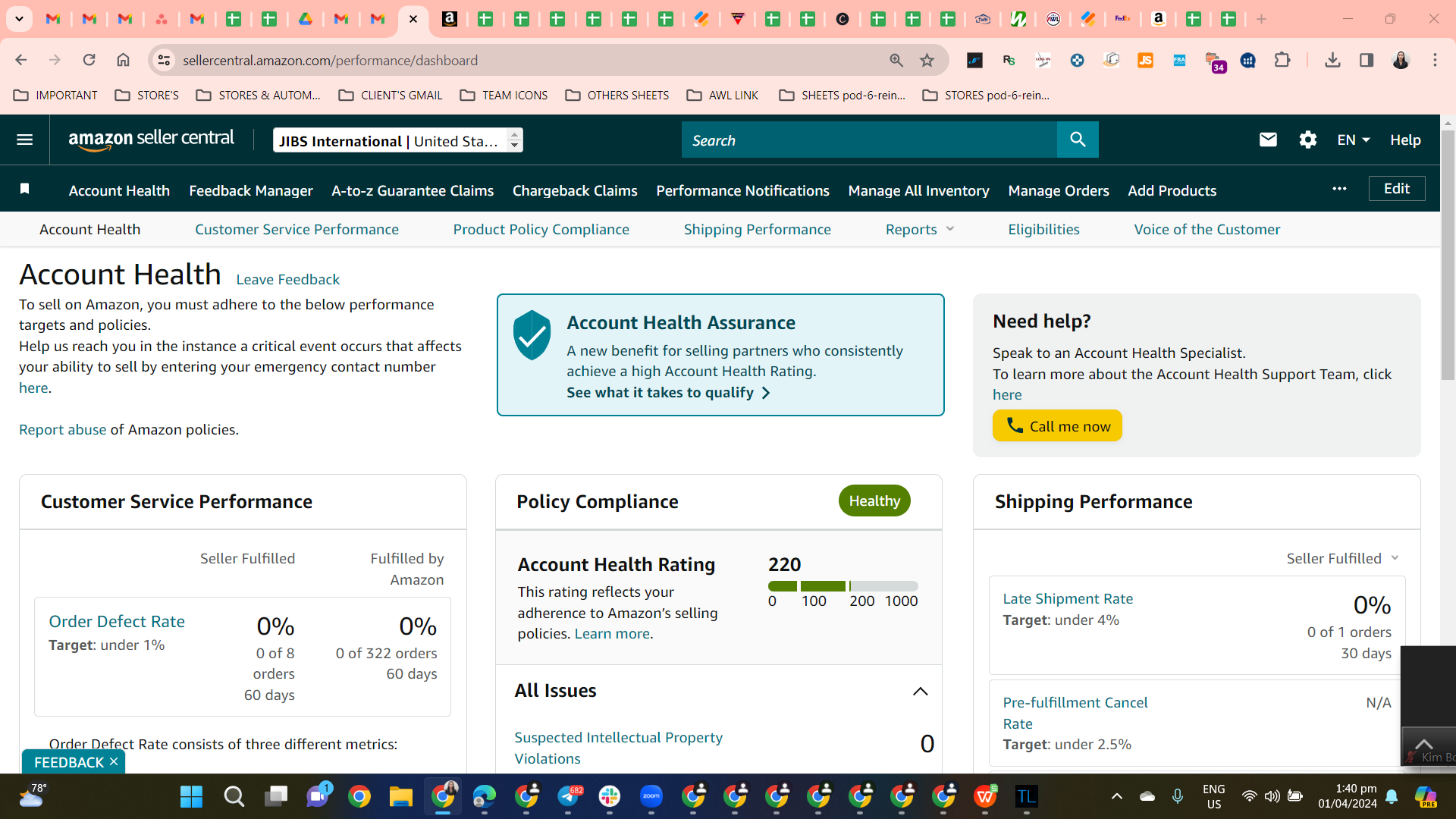
Task: Switch to Customer Service Performance tab
Action: tap(297, 229)
